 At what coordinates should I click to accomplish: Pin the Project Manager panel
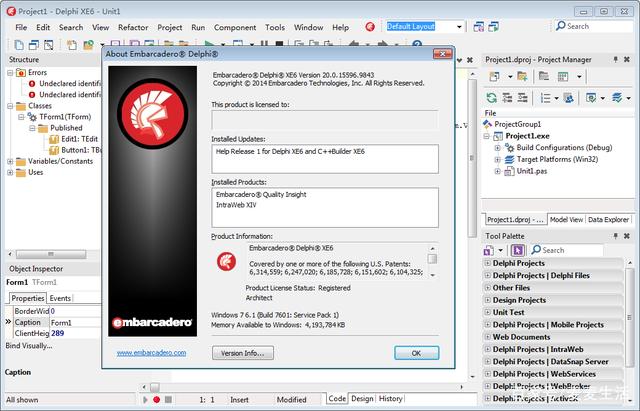[616, 60]
